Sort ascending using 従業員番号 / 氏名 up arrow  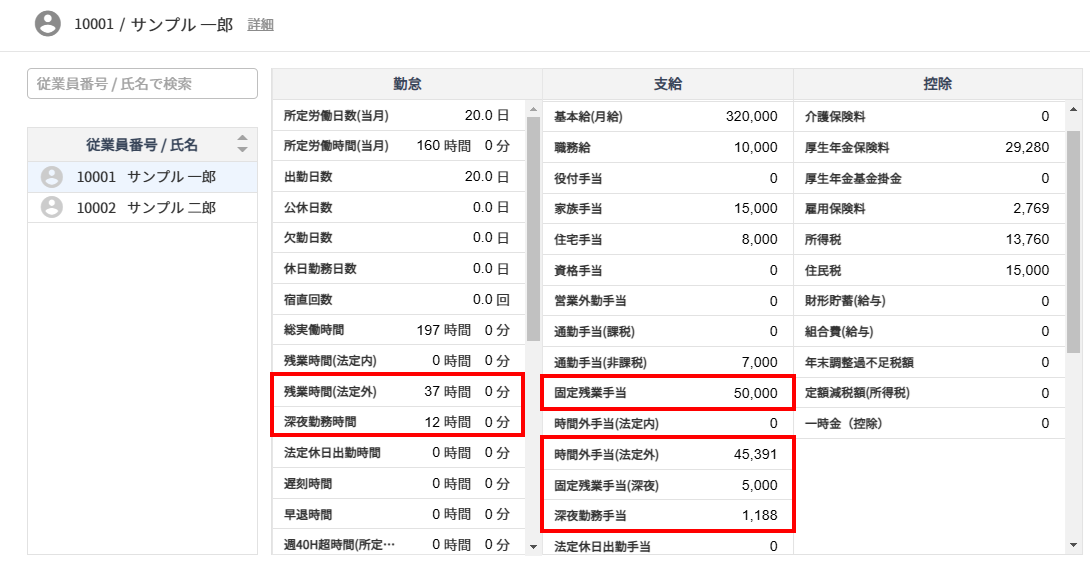point(241,138)
